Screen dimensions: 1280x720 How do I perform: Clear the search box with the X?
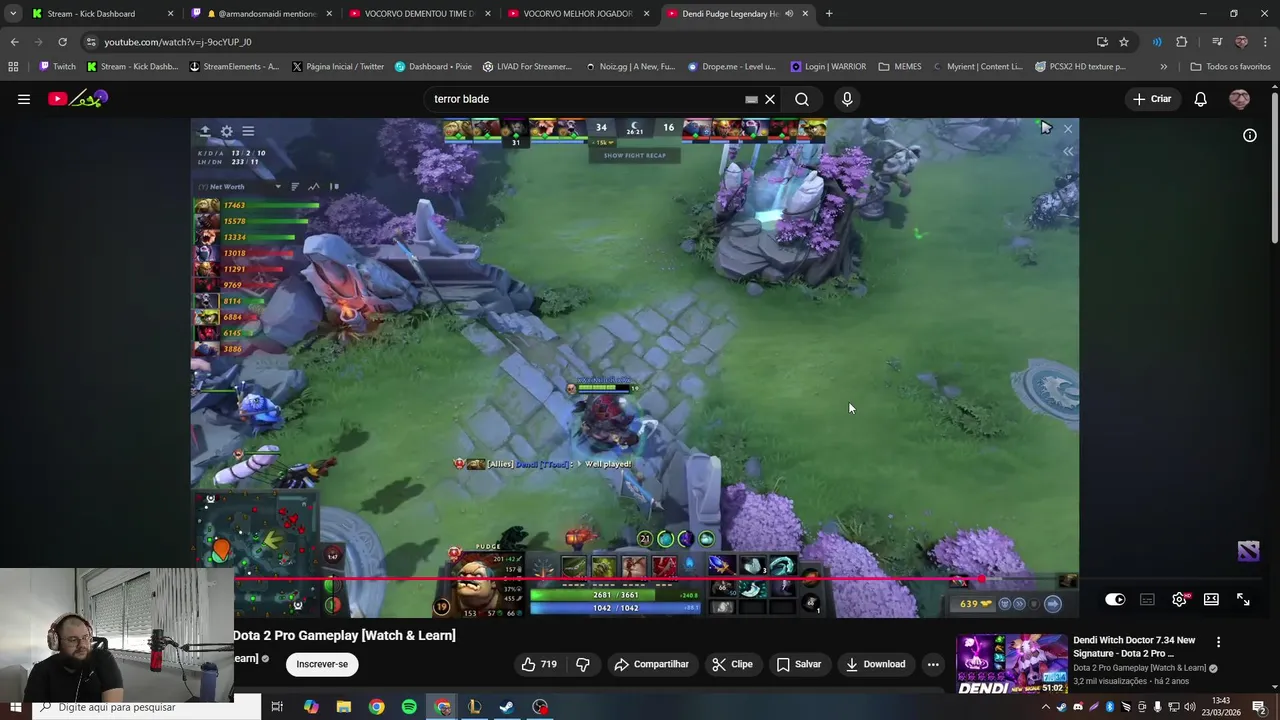(770, 99)
